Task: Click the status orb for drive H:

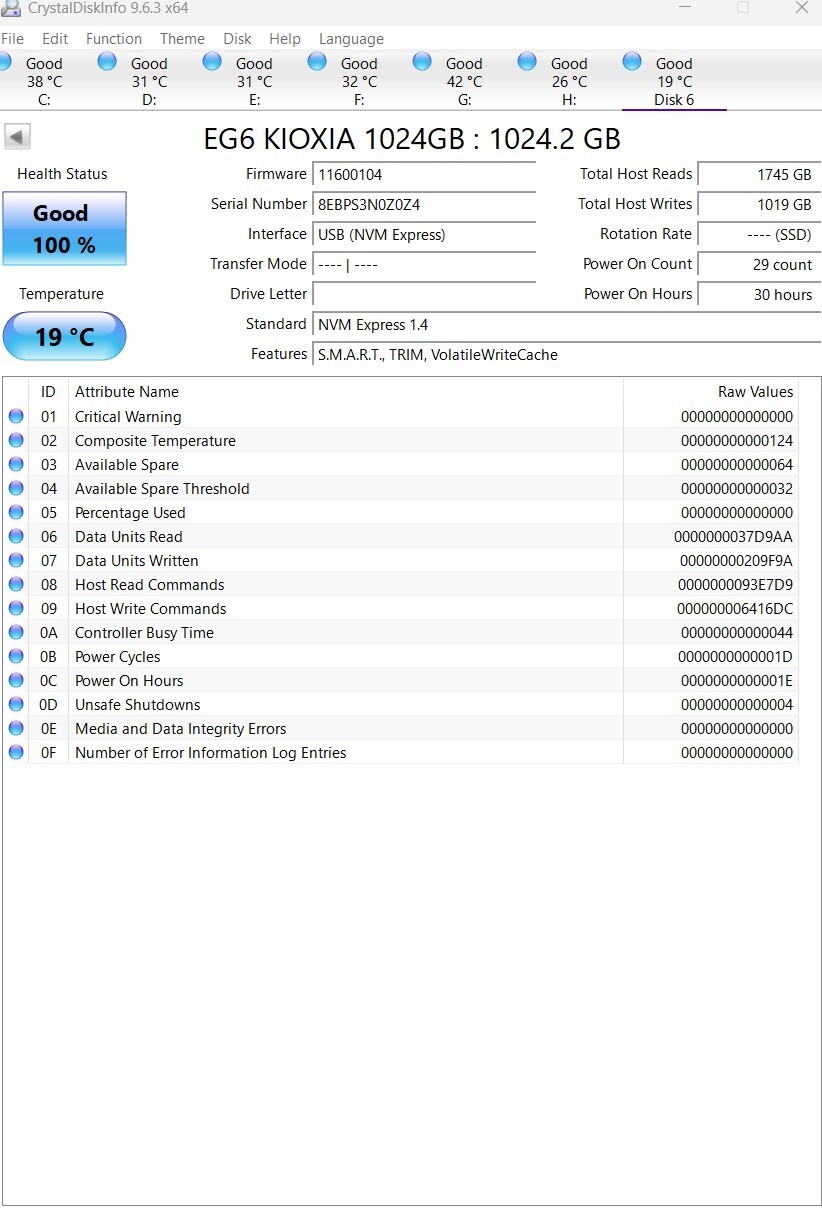Action: tap(527, 62)
